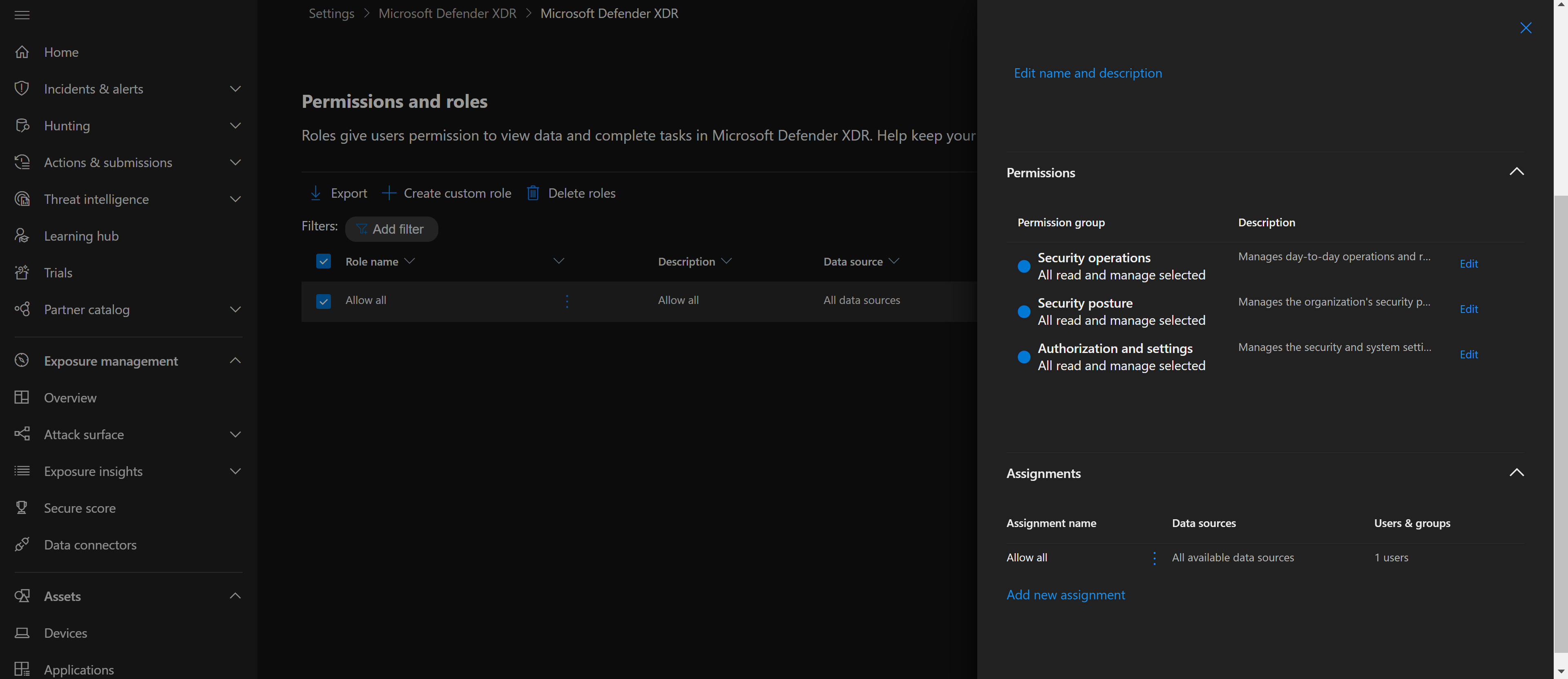Collapse the Permissions section in flyout
This screenshot has width=1568, height=679.
point(1516,172)
